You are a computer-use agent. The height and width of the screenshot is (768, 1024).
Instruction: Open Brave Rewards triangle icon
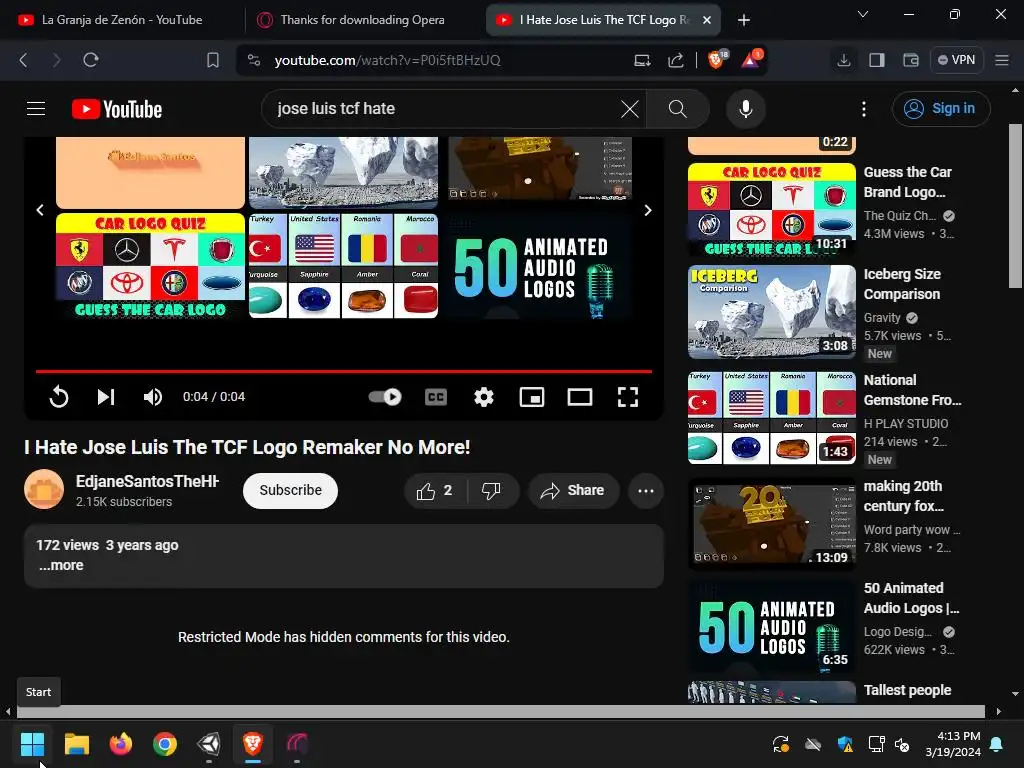751,59
